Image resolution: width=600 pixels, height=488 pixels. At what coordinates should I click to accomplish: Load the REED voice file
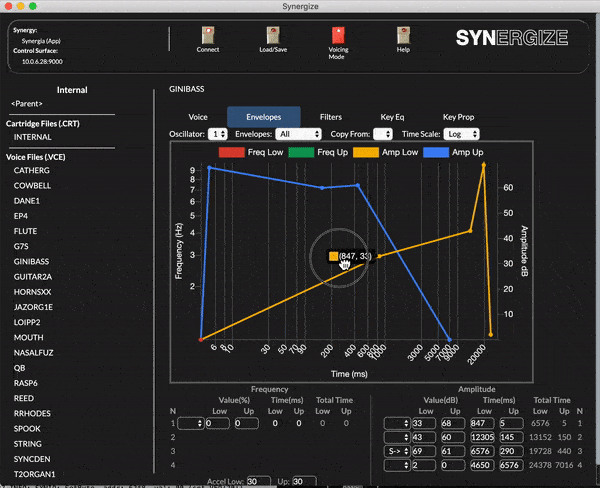point(24,398)
